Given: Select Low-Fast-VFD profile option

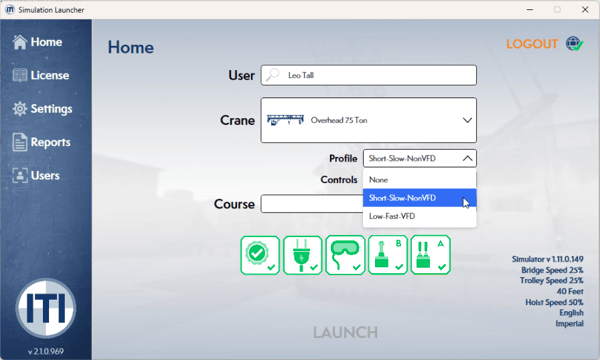Looking at the screenshot, I should point(420,216).
